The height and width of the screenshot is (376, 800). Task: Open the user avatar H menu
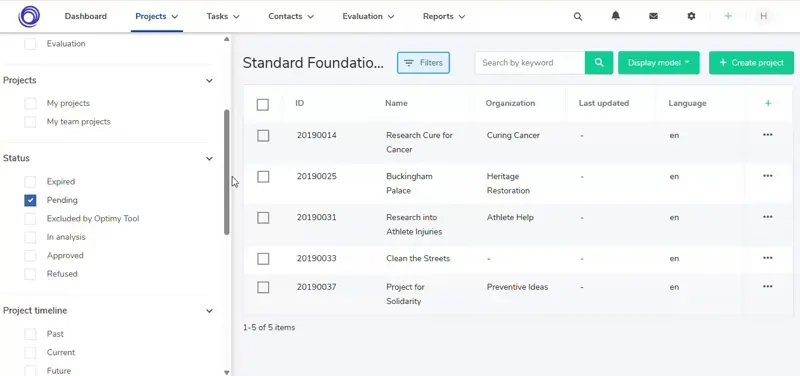tap(764, 16)
